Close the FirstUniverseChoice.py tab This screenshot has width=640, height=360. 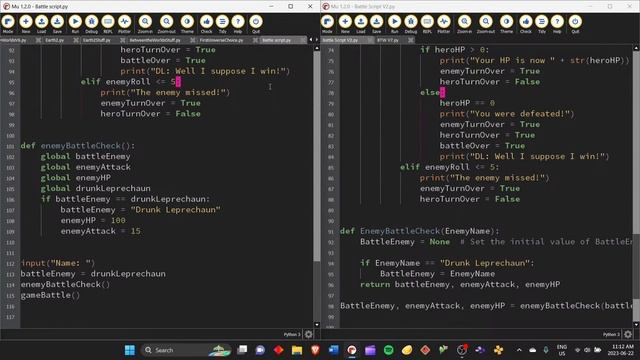point(255,40)
